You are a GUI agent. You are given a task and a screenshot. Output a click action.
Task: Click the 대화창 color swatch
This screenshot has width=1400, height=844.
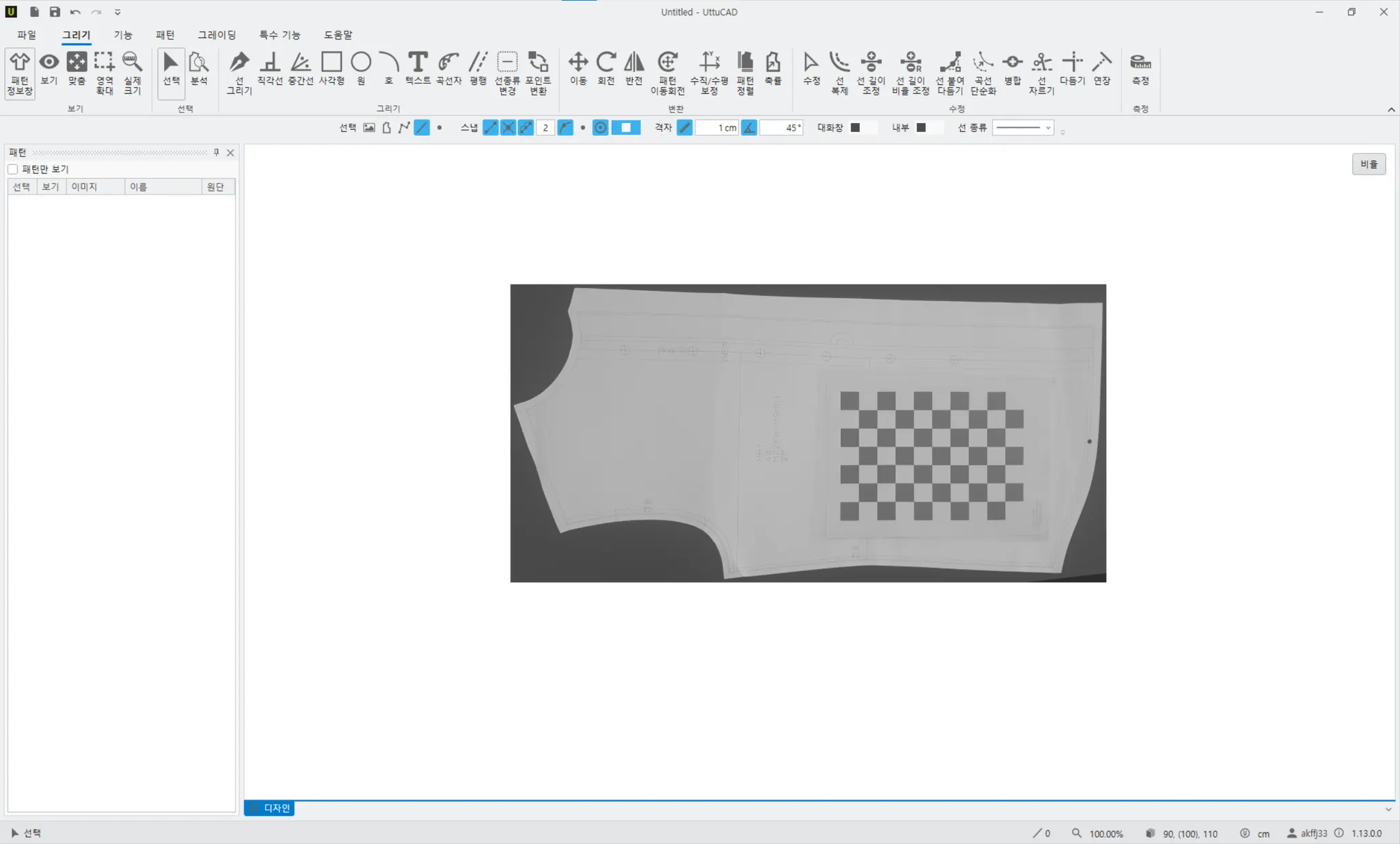pos(855,128)
